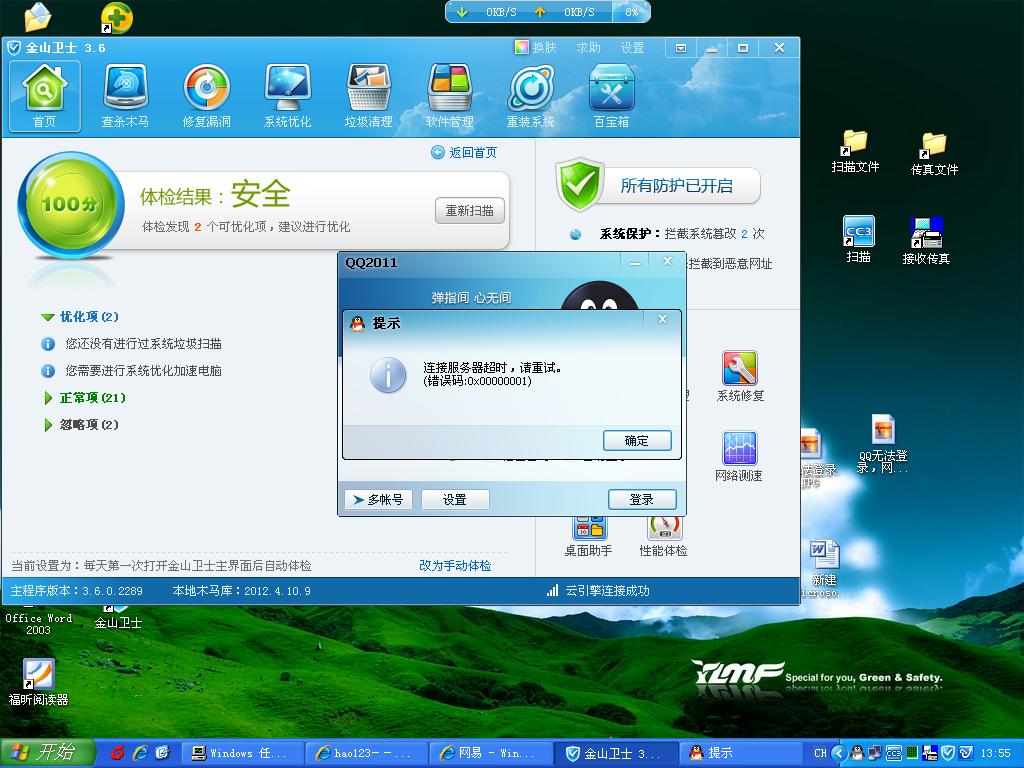Click 重新扫描 rescan button
Screen dimensions: 1024x768
coord(470,211)
